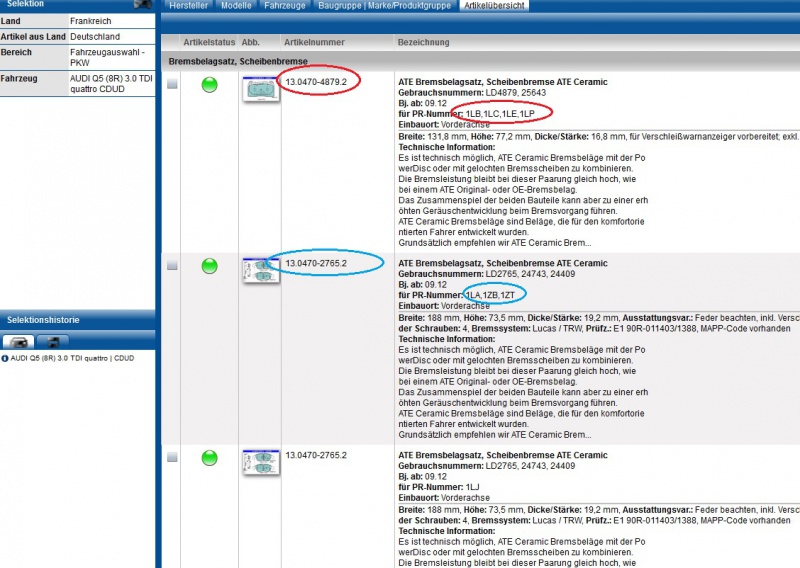Viewport: 800px width, 568px height.
Task: Select the Artikelübersicht tab
Action: 494,6
